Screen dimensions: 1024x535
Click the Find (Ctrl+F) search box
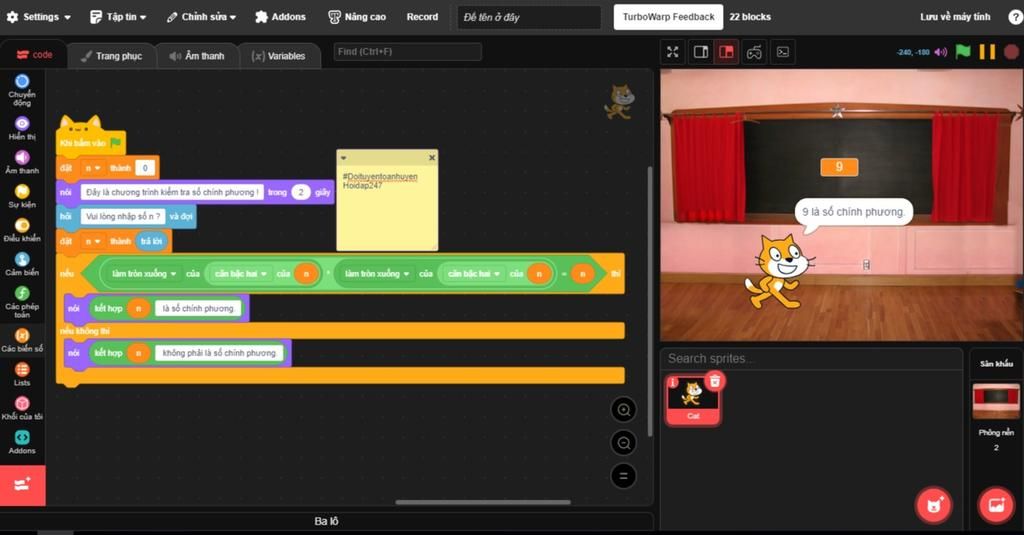click(408, 52)
